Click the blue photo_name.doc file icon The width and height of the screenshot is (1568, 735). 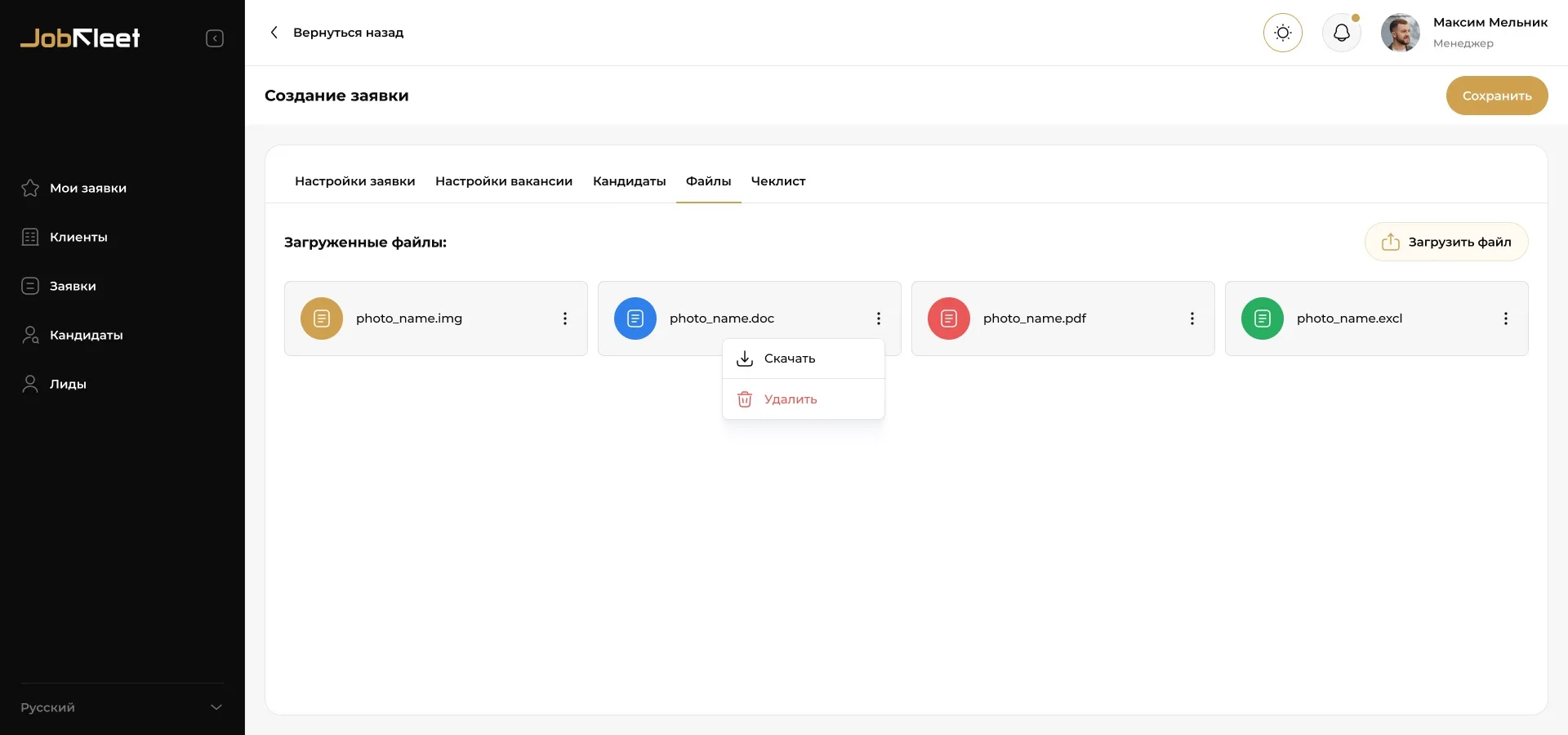click(635, 318)
